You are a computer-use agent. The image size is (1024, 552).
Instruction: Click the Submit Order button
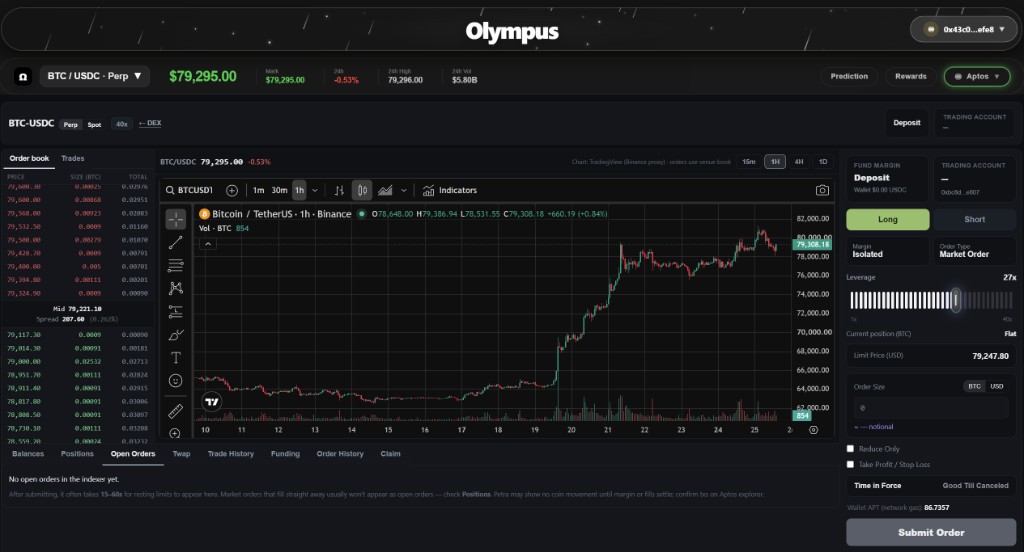pyautogui.click(x=931, y=532)
